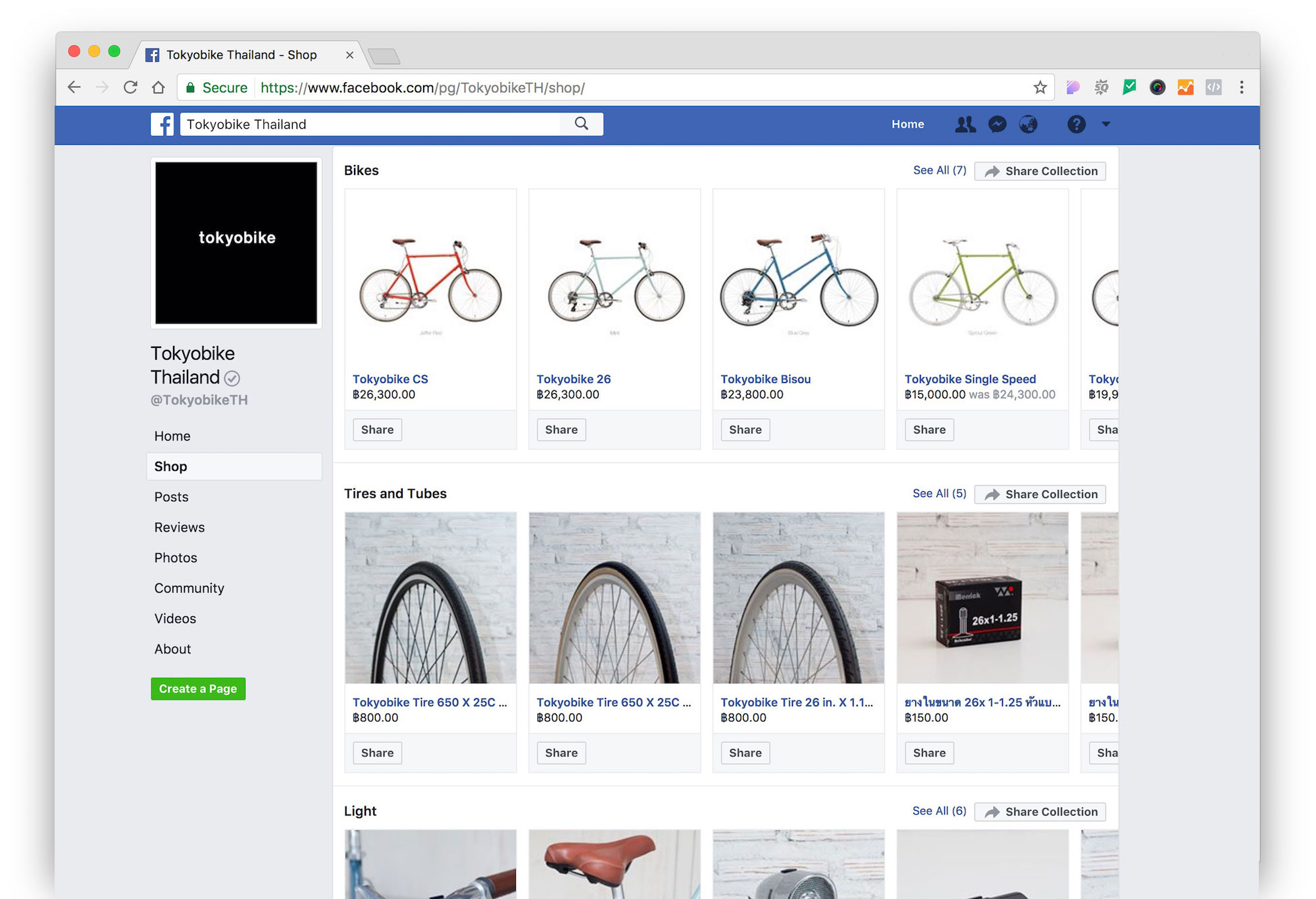The width and height of the screenshot is (1316, 899).
Task: Open the friend requests icon
Action: pyautogui.click(x=965, y=124)
